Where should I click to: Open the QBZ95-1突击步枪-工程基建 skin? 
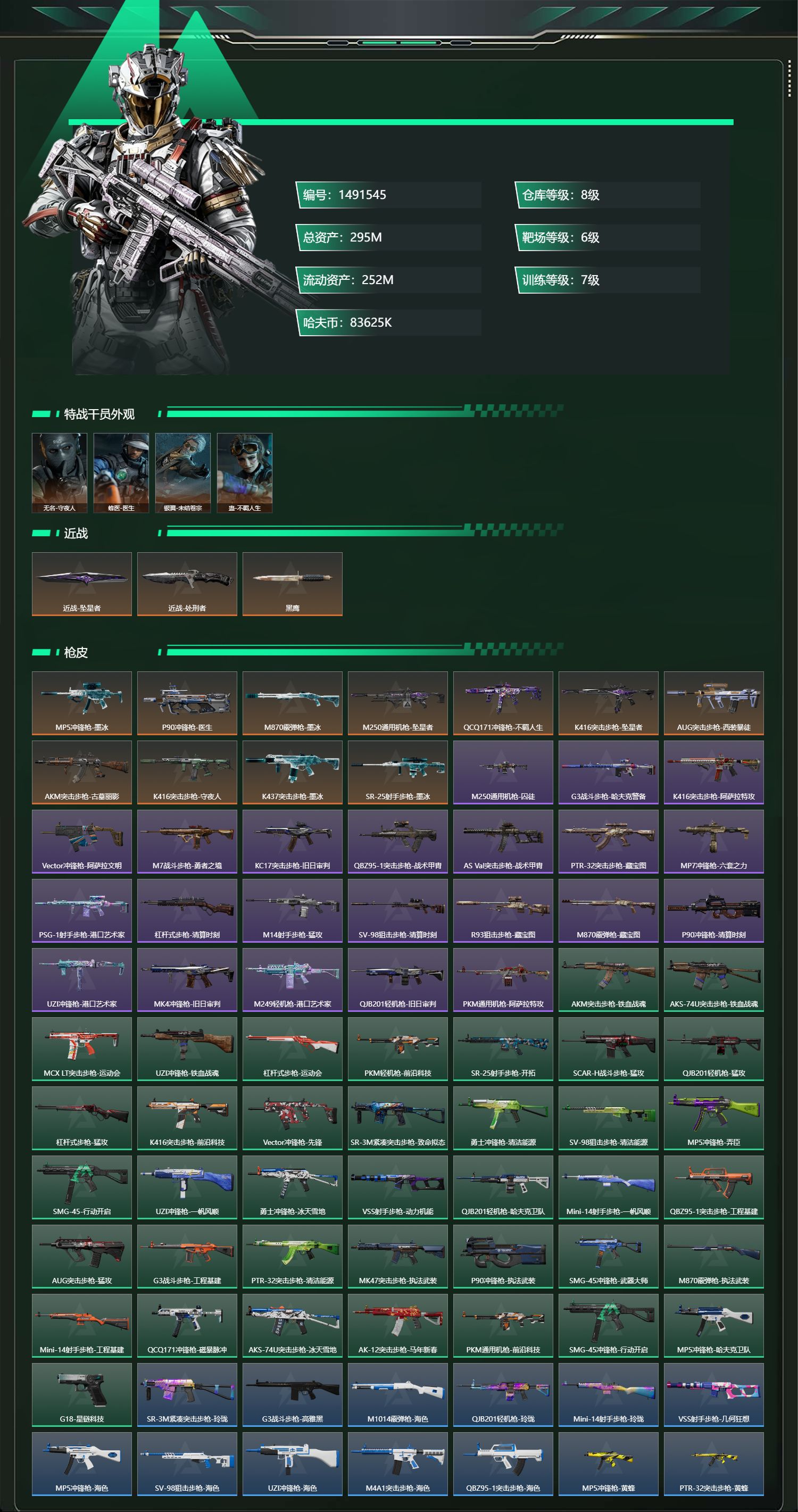point(713,1188)
